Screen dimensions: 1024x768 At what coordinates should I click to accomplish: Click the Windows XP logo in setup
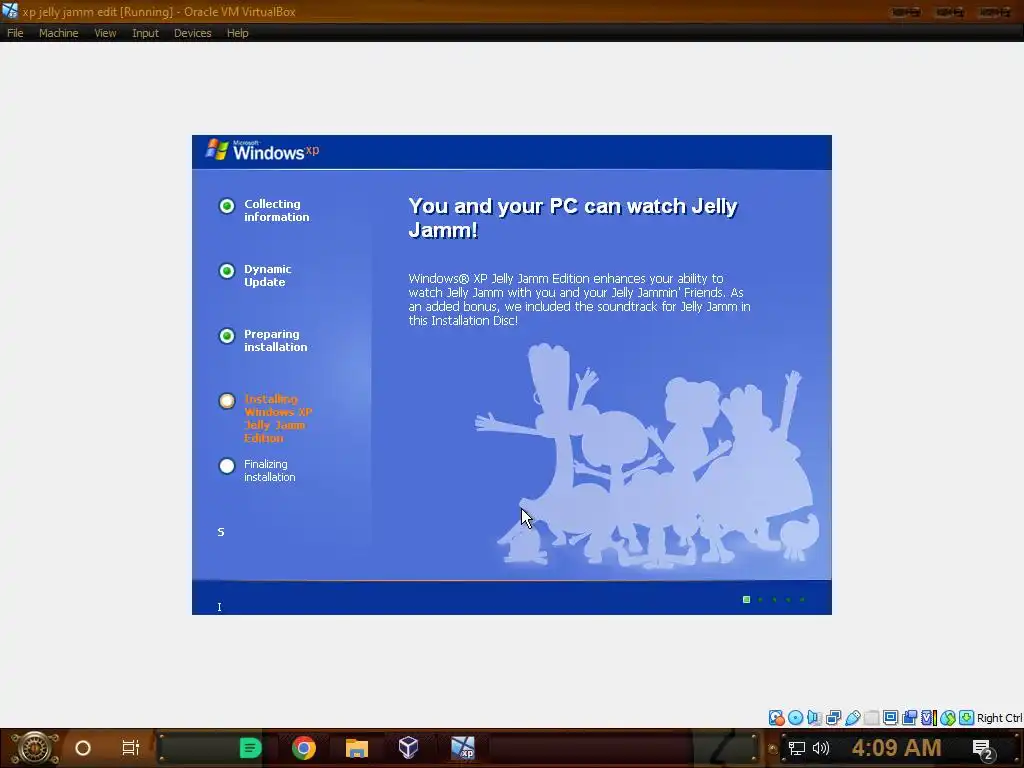point(262,150)
